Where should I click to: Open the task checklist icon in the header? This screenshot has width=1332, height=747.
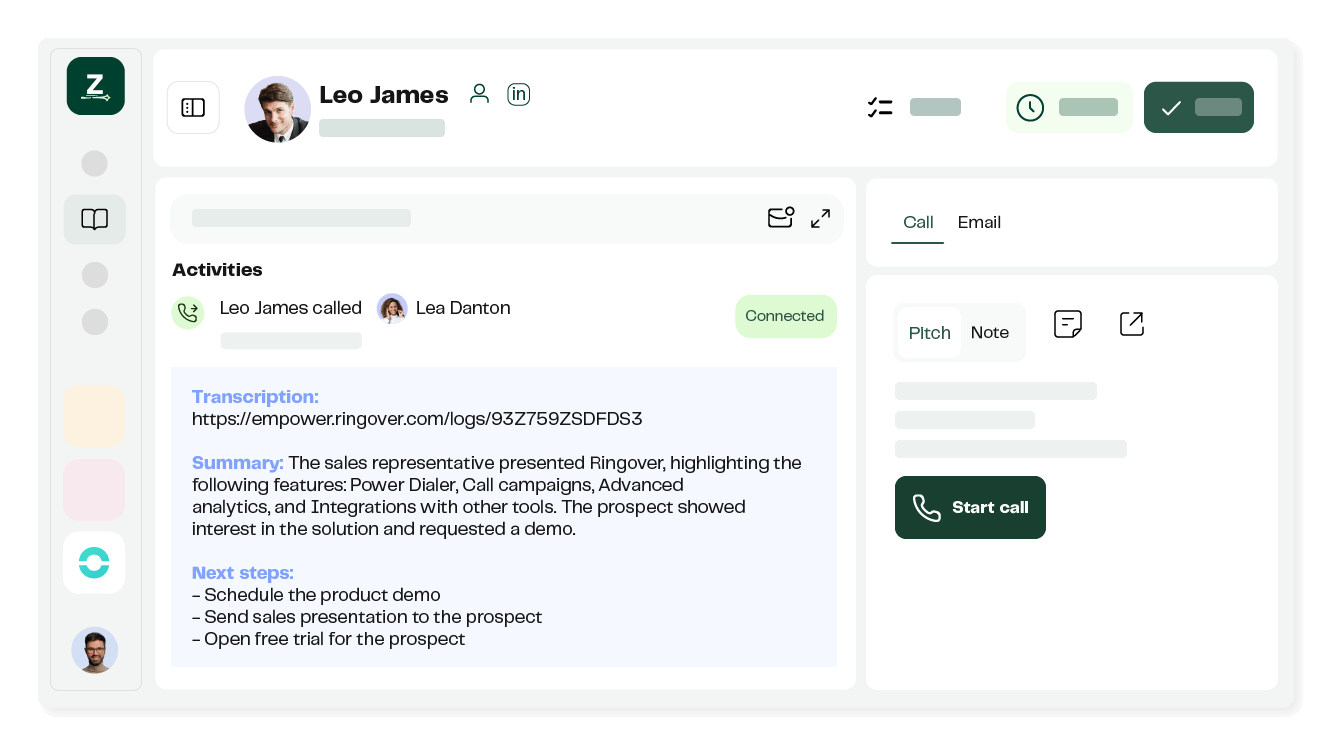880,107
